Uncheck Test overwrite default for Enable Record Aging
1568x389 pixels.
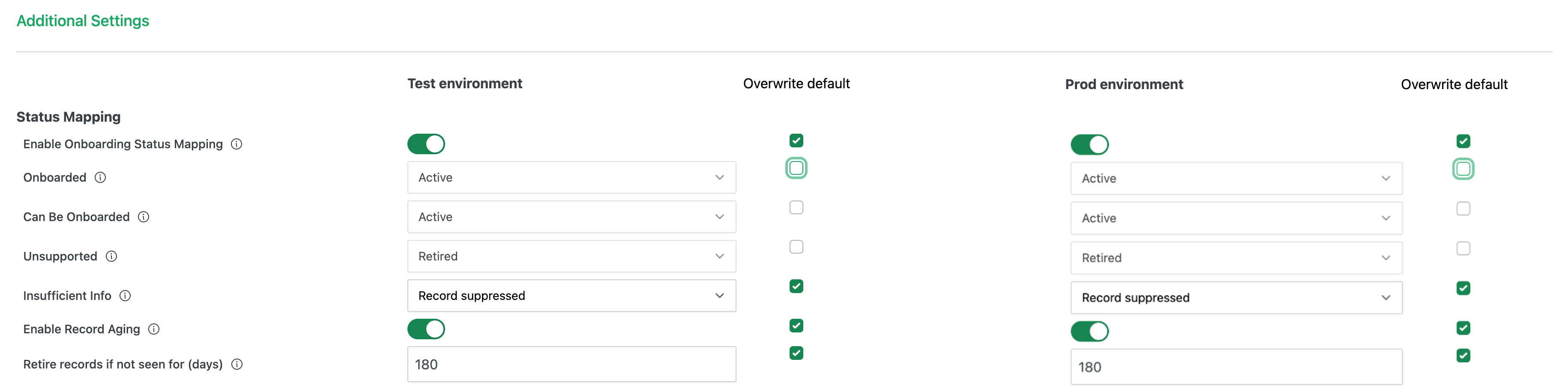796,326
